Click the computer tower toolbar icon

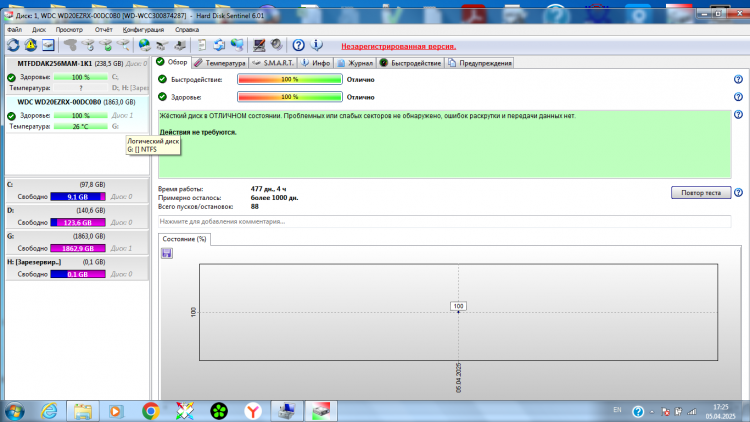[x=180, y=45]
